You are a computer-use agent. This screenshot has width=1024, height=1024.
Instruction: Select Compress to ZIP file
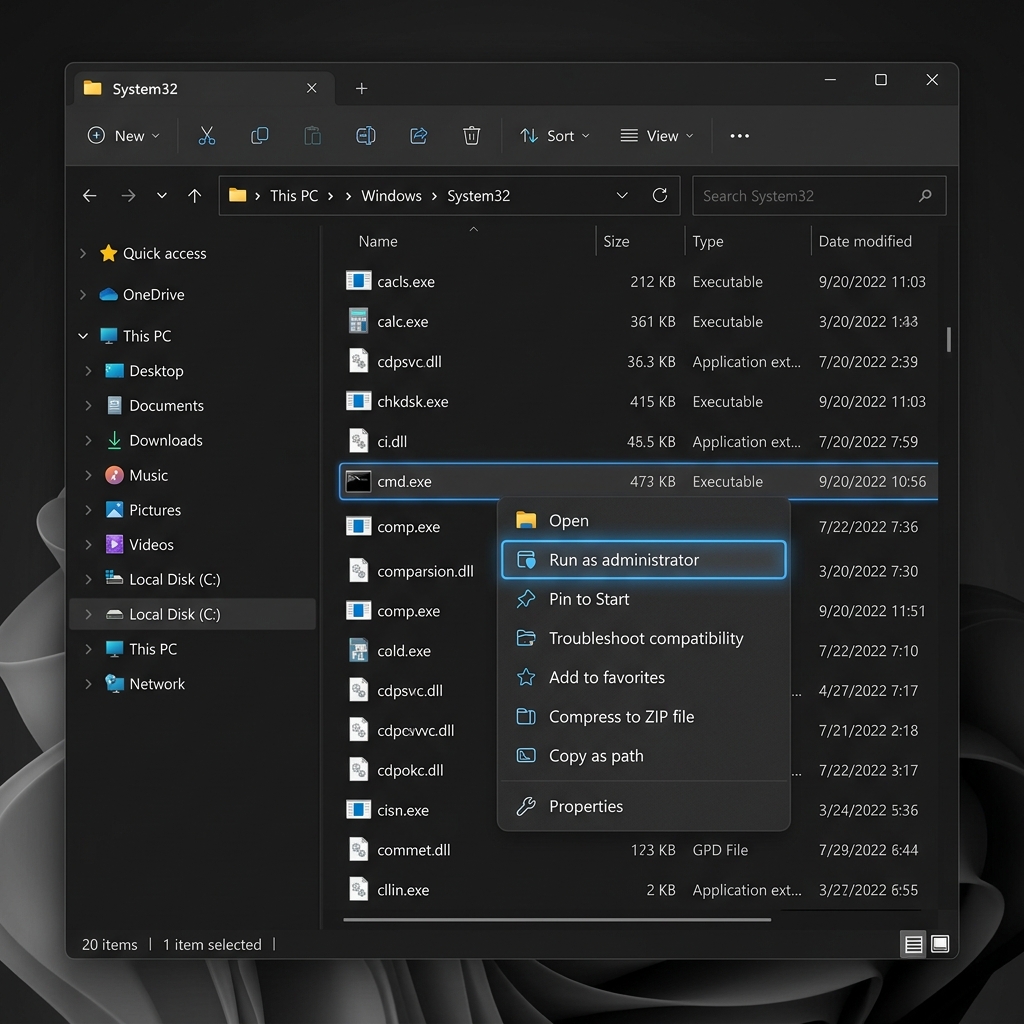[x=643, y=716]
